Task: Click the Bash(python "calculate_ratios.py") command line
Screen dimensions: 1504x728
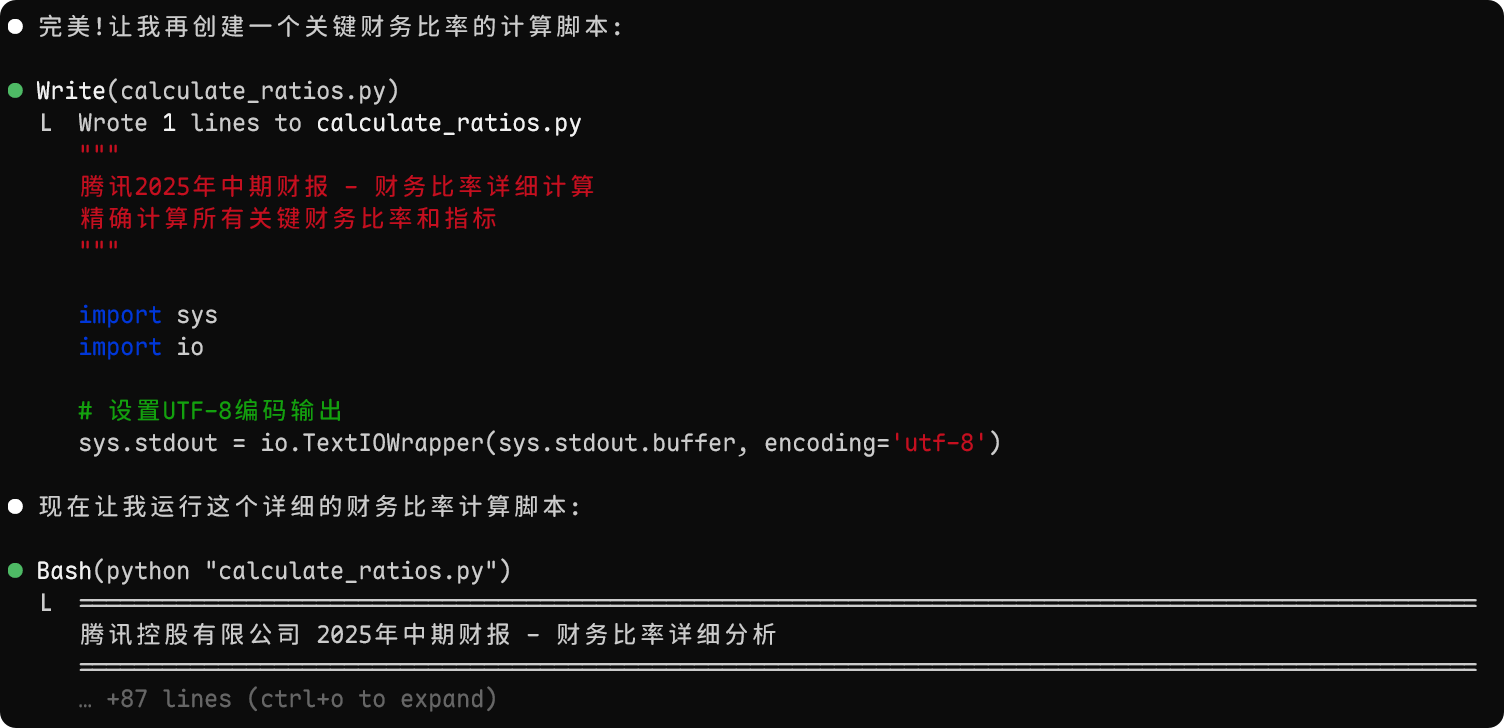Action: 274,571
